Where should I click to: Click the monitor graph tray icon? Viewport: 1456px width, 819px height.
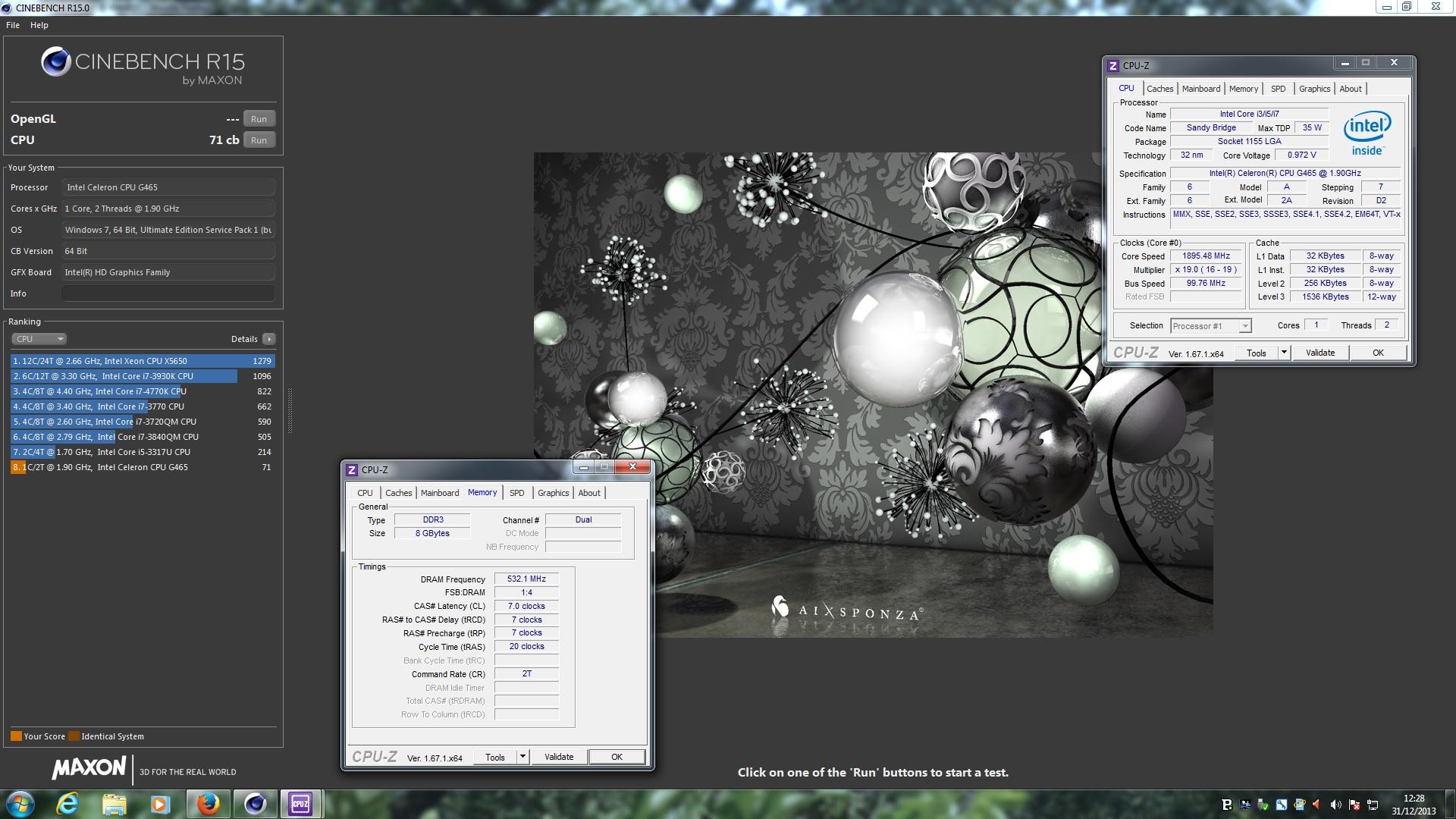coord(1245,805)
